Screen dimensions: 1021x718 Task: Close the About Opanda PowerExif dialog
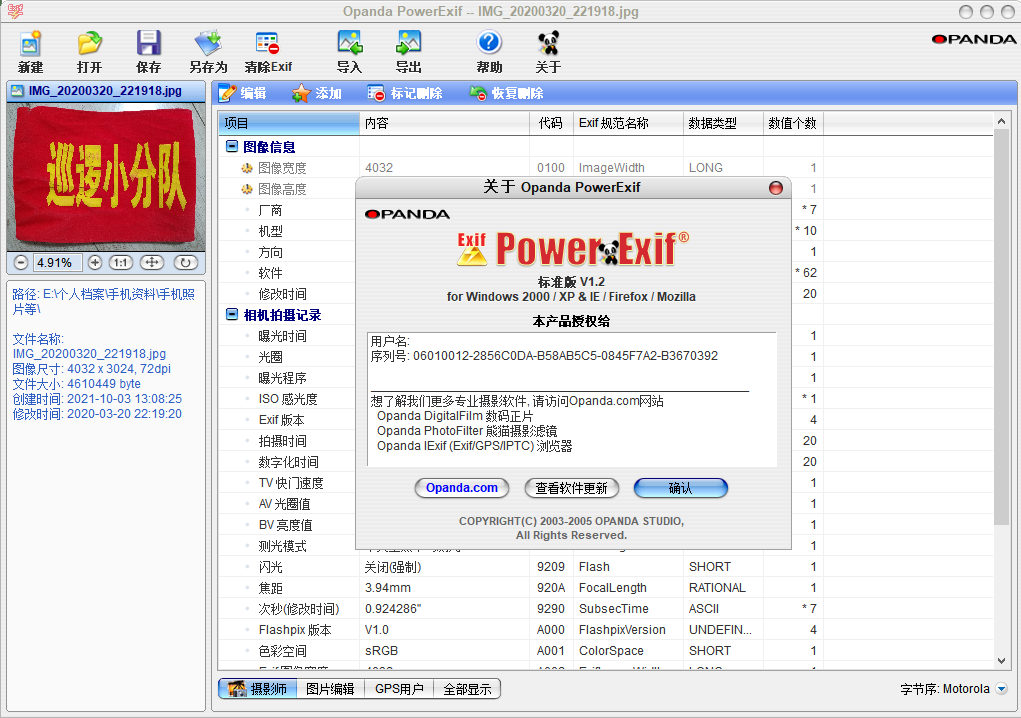pos(776,187)
